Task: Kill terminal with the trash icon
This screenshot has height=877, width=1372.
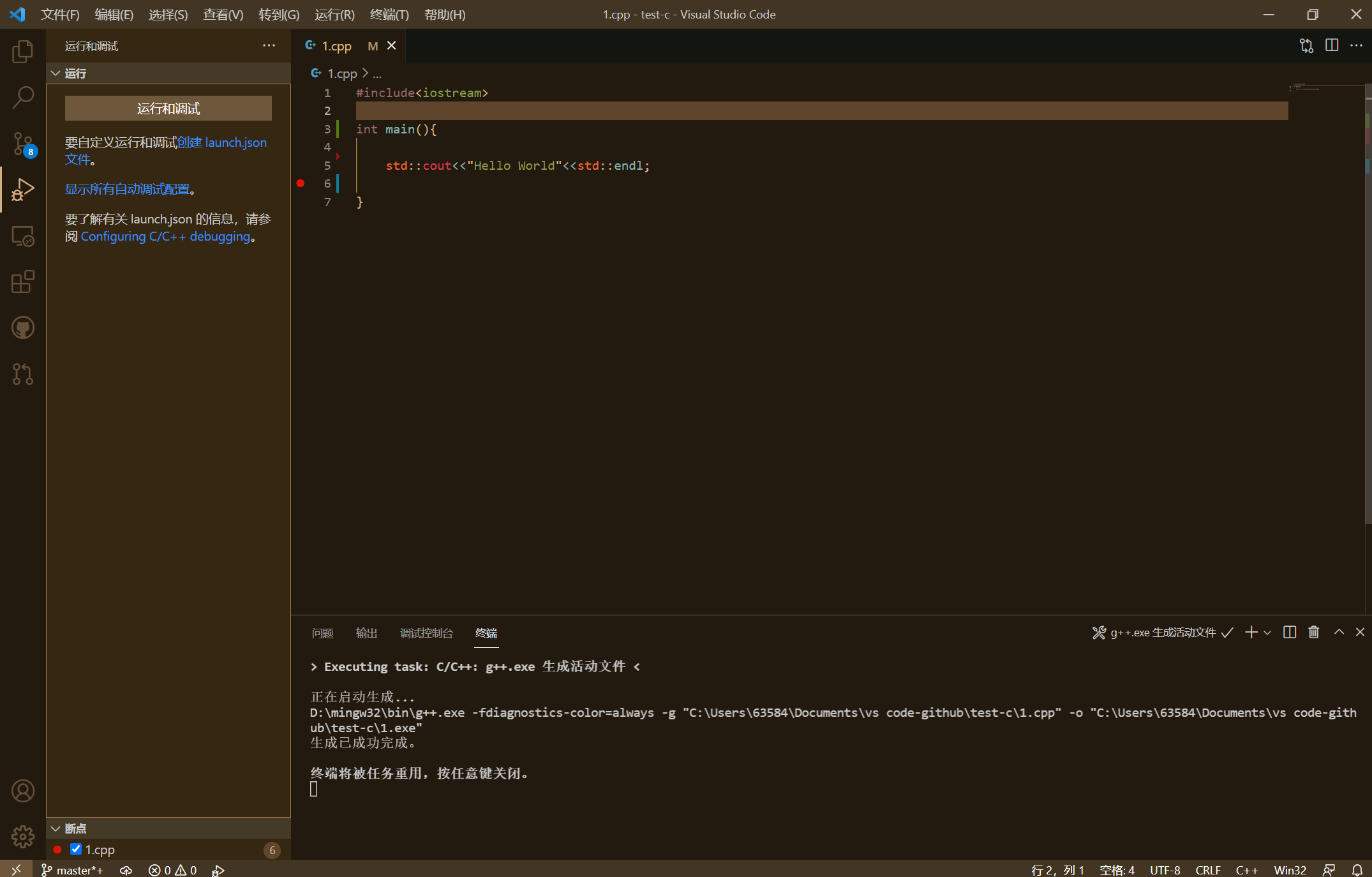Action: (x=1313, y=632)
